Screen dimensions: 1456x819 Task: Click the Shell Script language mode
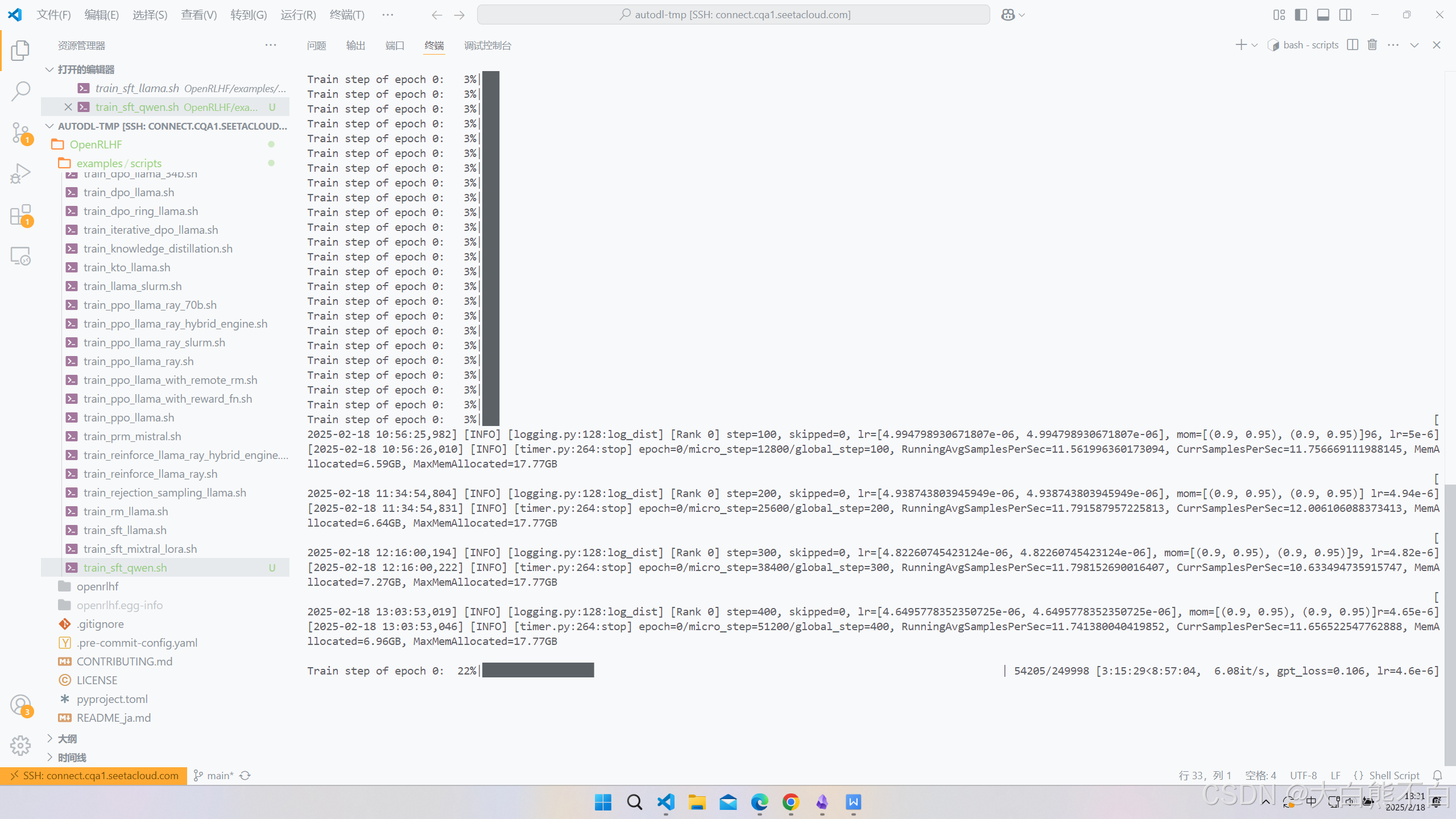(1393, 776)
